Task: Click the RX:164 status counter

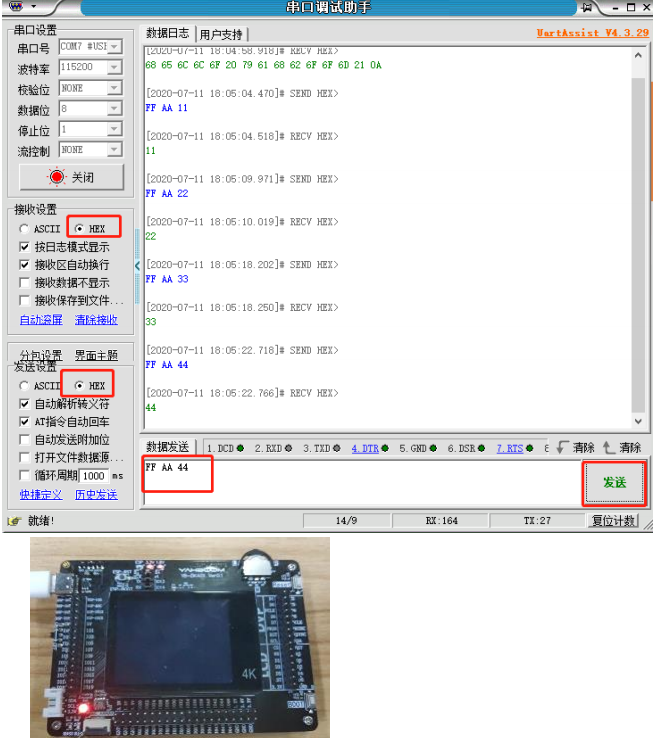Action: tap(441, 521)
